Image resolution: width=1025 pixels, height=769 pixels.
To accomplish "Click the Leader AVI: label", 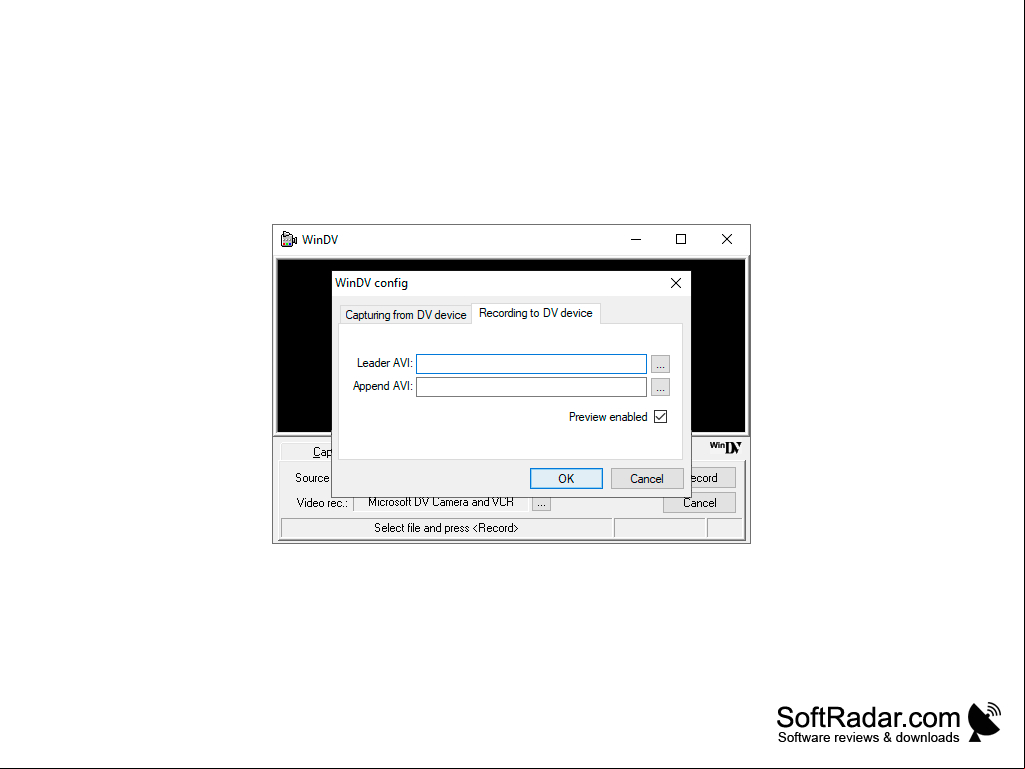I will pos(384,363).
